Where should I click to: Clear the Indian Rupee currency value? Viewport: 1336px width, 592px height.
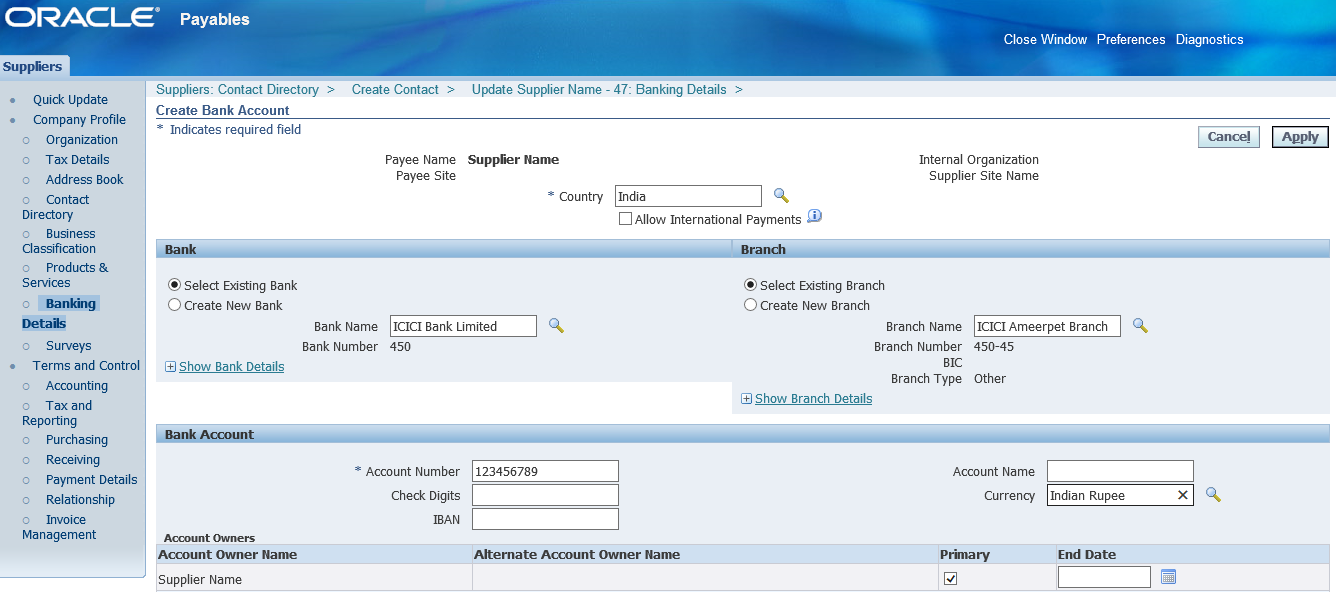pos(1182,495)
